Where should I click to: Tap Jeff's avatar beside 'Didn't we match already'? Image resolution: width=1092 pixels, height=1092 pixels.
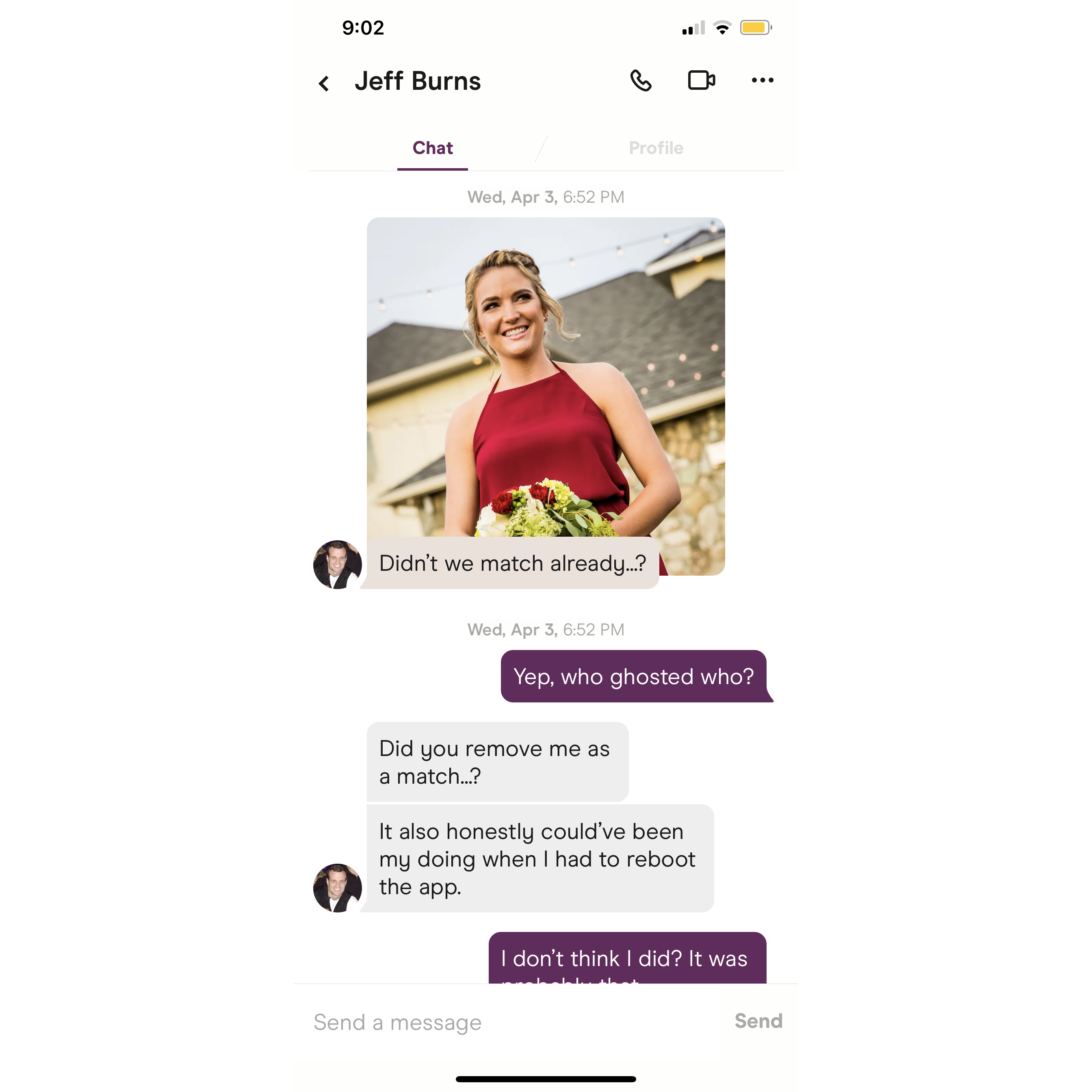[338, 564]
